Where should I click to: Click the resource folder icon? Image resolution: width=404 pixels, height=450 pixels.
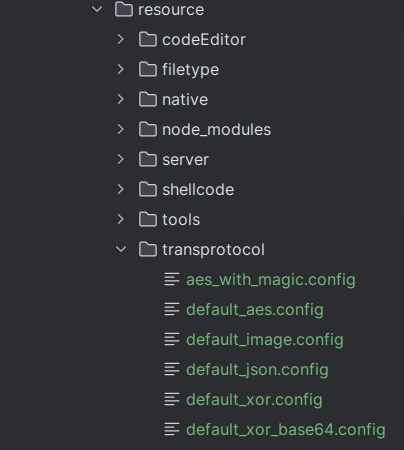tap(124, 9)
